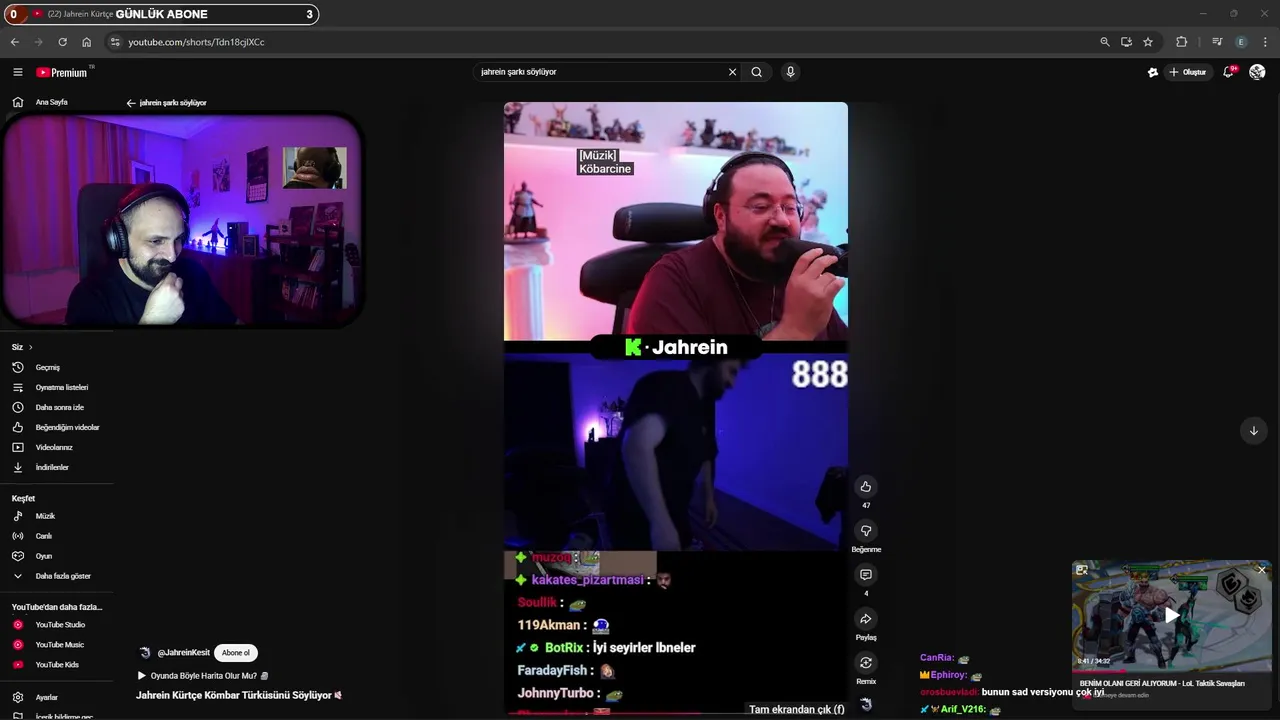This screenshot has width=1280, height=720.
Task: Dislike the Short via Beğenme icon
Action: point(866,531)
